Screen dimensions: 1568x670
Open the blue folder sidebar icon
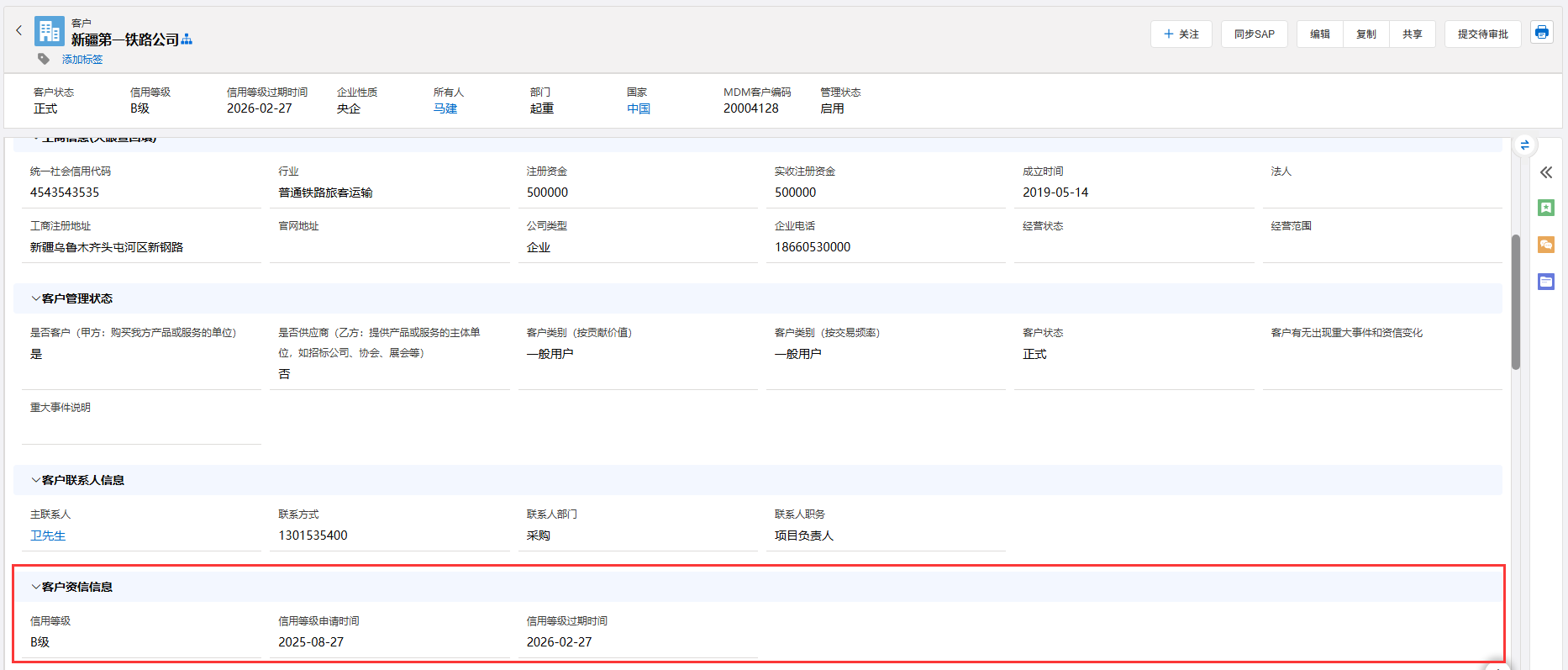[x=1545, y=282]
